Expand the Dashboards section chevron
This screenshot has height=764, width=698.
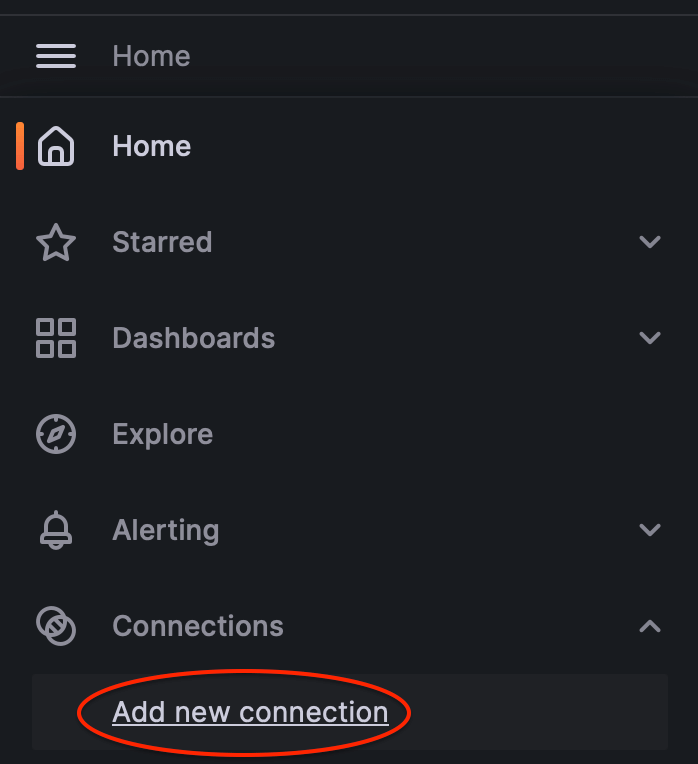pyautogui.click(x=650, y=338)
